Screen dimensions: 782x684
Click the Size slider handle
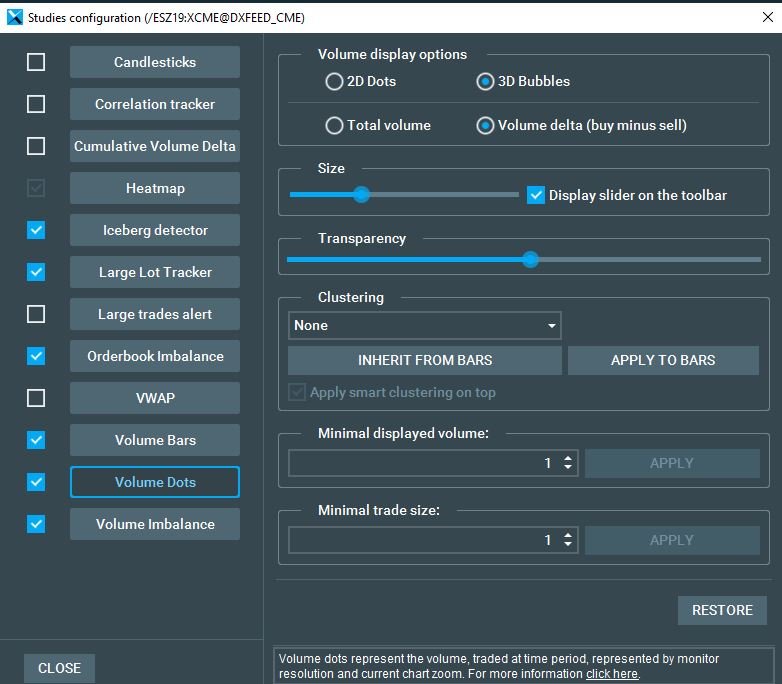tap(362, 195)
